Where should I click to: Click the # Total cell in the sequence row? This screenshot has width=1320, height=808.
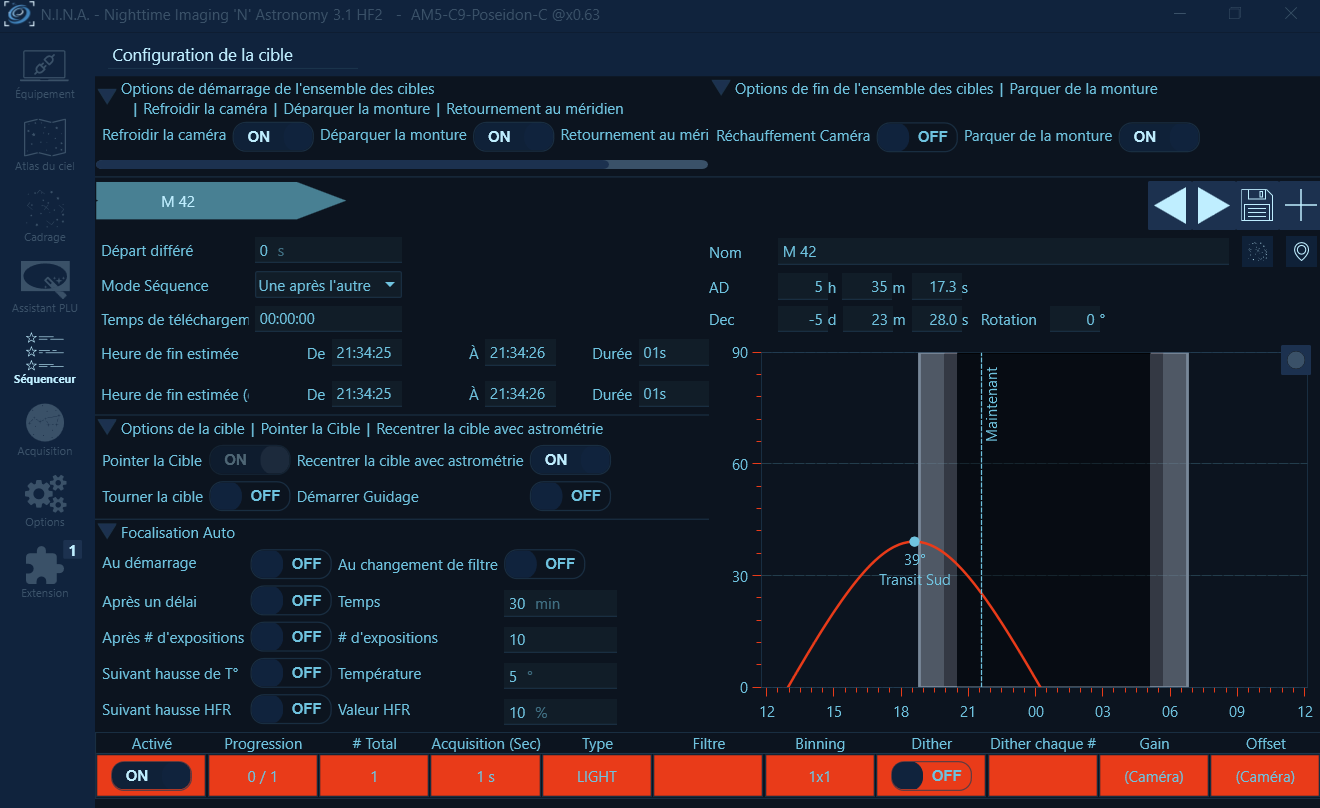coord(374,776)
